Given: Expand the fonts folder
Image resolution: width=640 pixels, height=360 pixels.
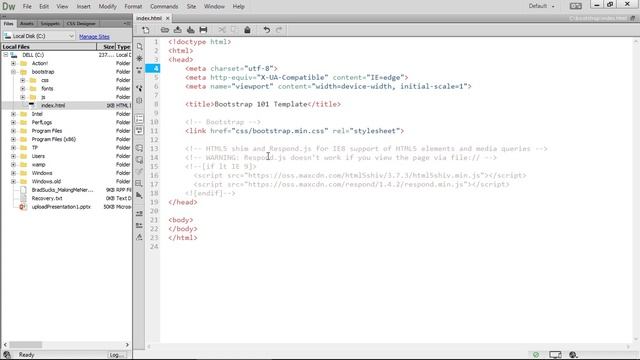Looking at the screenshot, I should tap(23, 89).
